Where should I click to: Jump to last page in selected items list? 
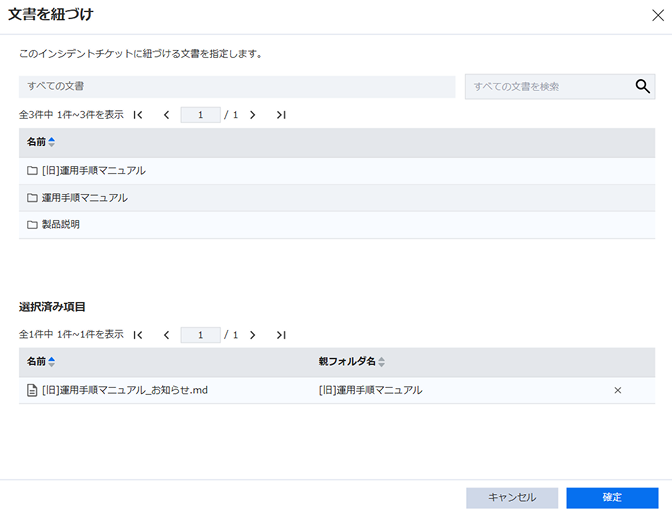[281, 335]
